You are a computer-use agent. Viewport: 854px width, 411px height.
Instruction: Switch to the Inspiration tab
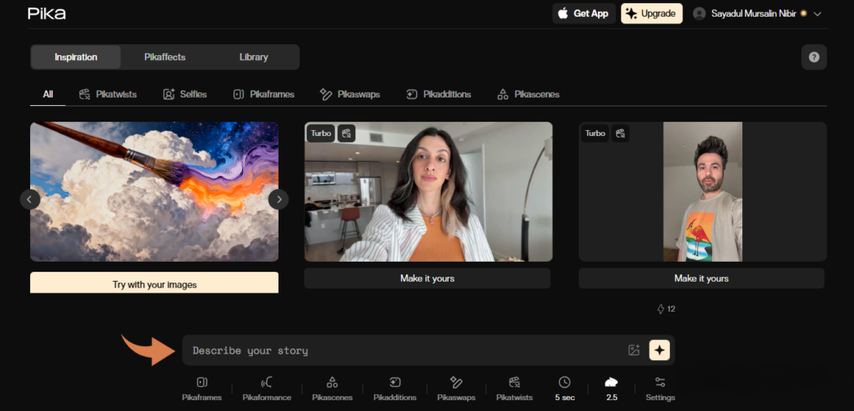click(x=76, y=57)
